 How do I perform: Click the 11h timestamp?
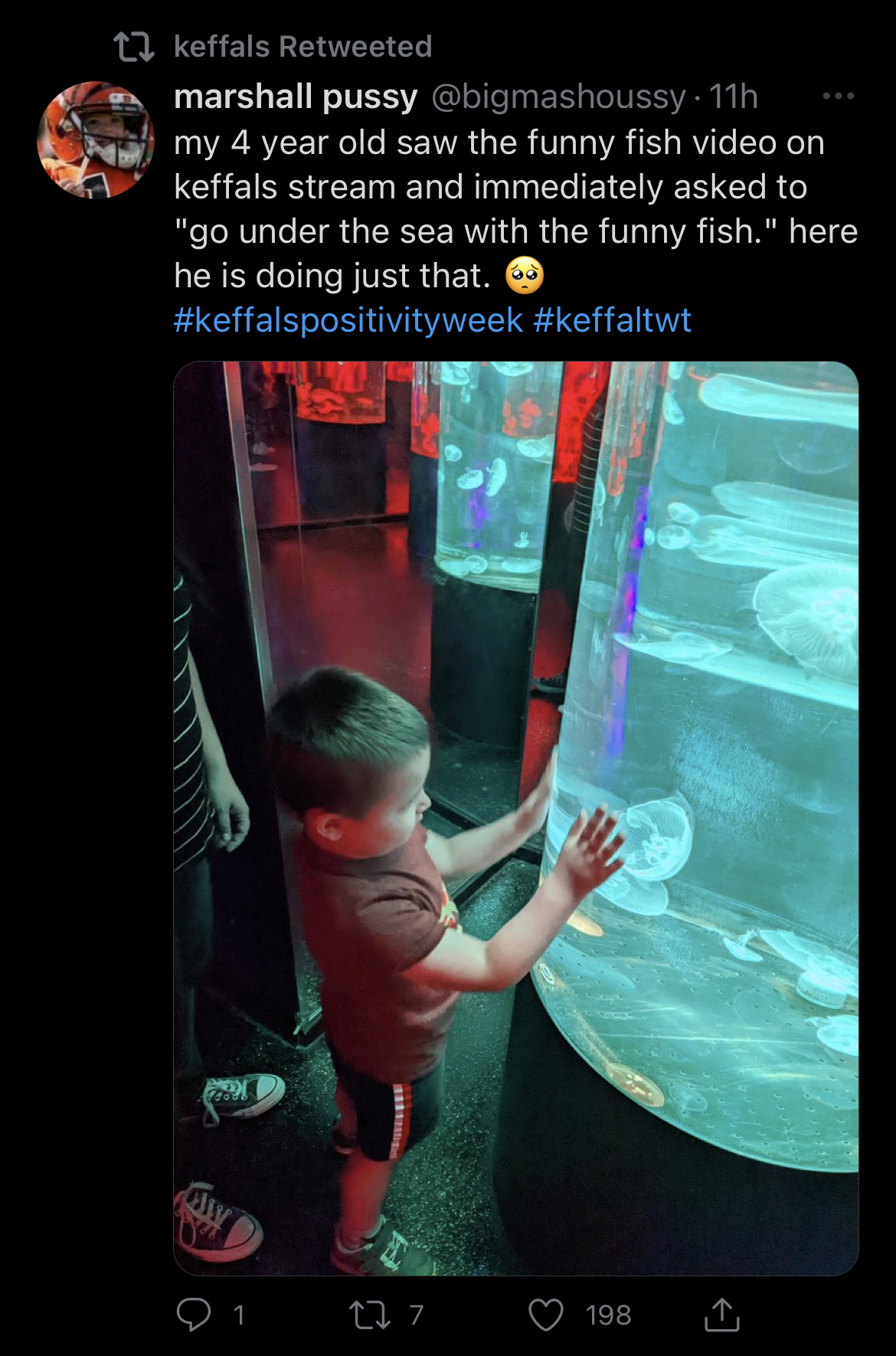tap(733, 97)
